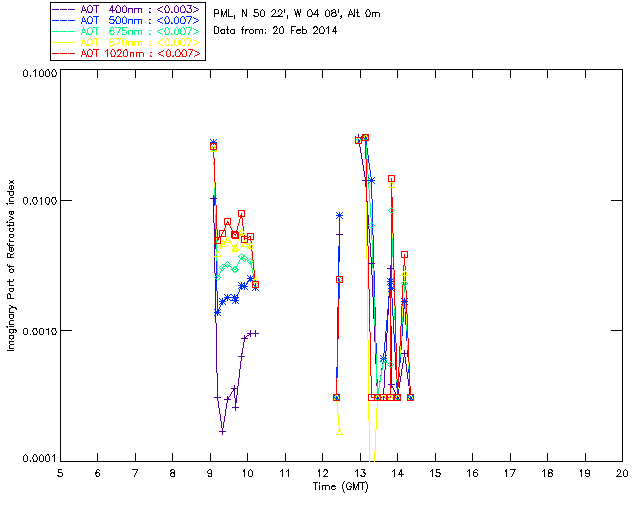Click the red square marker near 14.2 peak

pos(404,254)
